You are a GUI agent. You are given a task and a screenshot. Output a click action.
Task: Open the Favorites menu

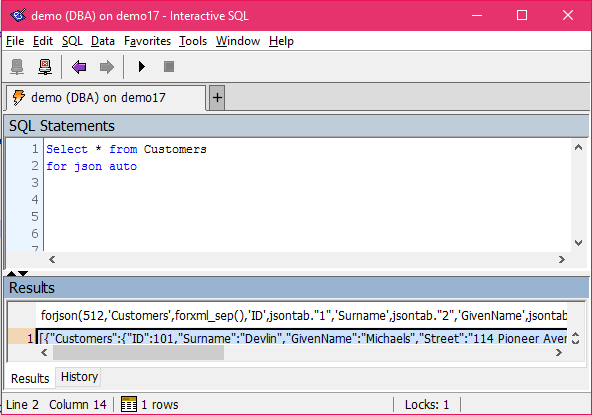(147, 41)
